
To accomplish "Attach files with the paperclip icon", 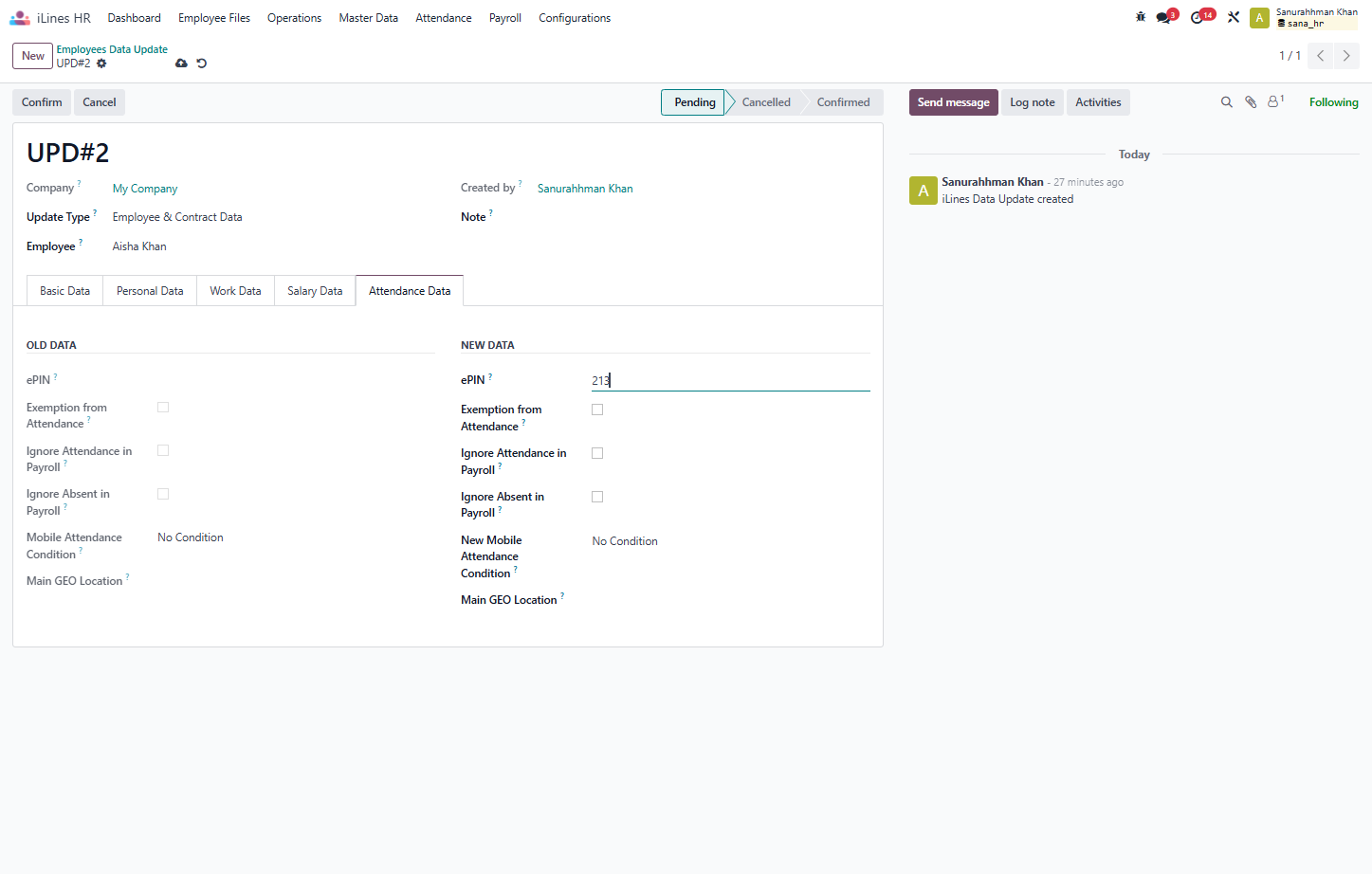I will 1251,102.
